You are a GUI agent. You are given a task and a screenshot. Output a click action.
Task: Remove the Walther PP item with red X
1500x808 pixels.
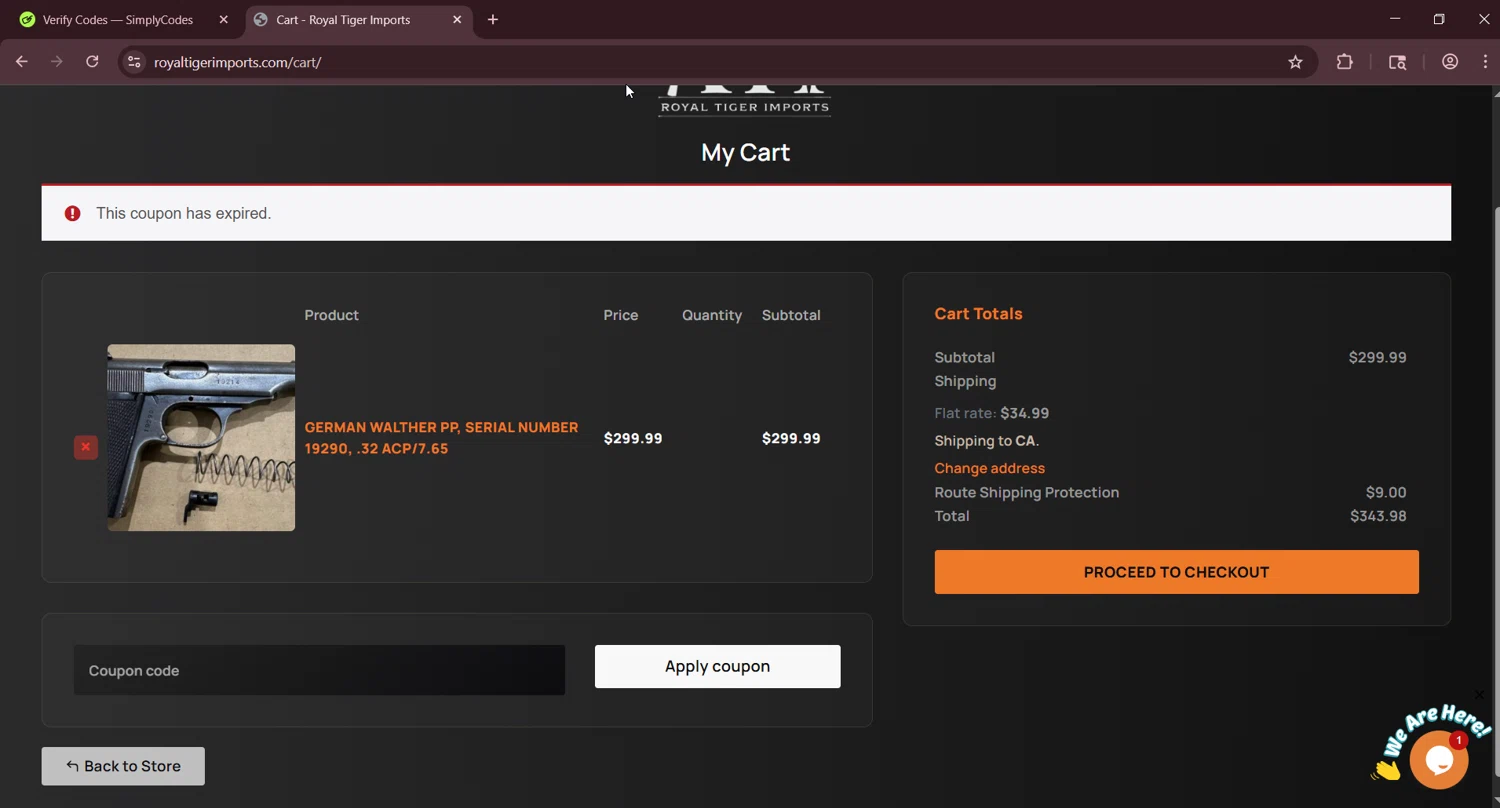point(85,447)
